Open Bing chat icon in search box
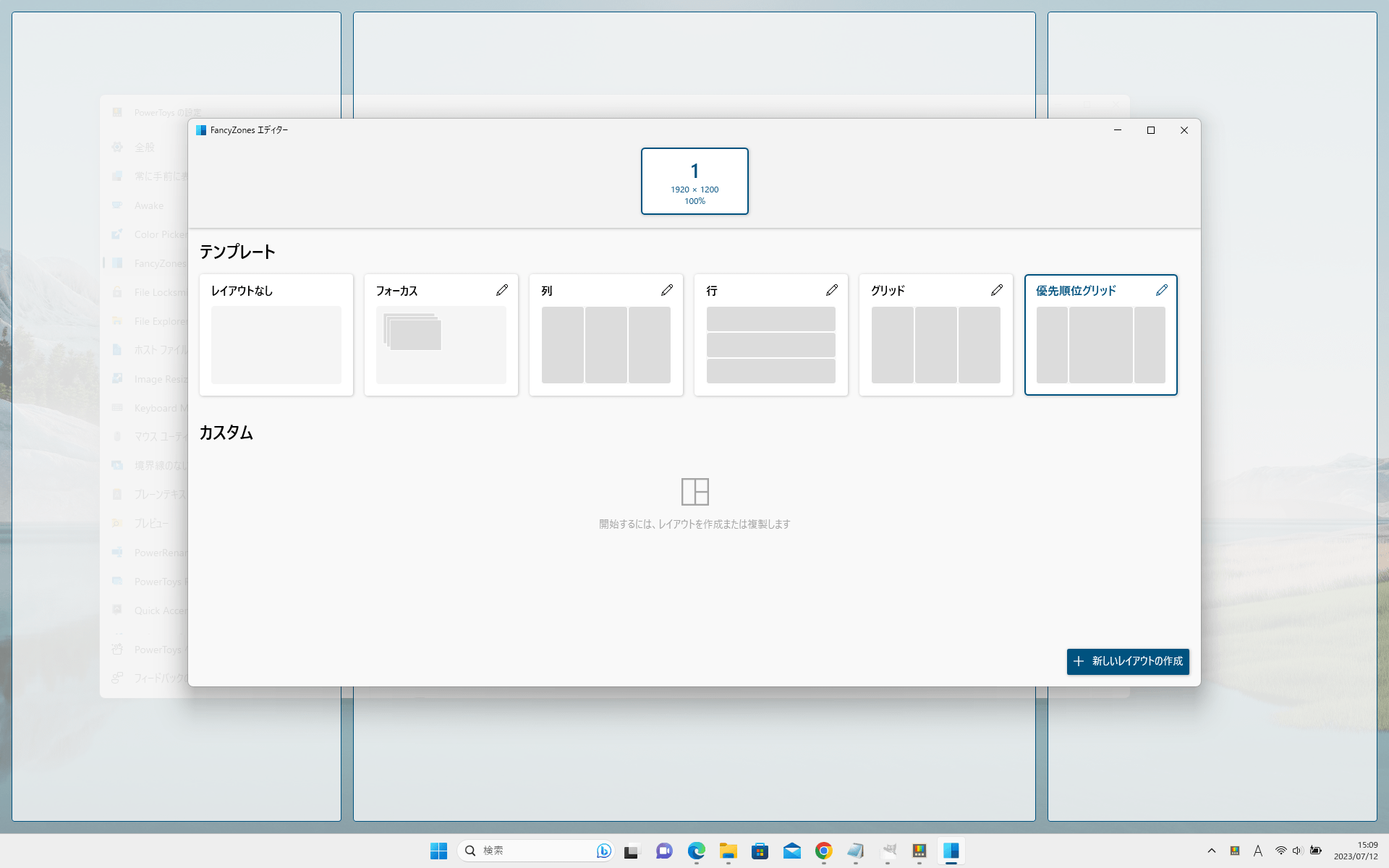The width and height of the screenshot is (1389, 868). 603,851
